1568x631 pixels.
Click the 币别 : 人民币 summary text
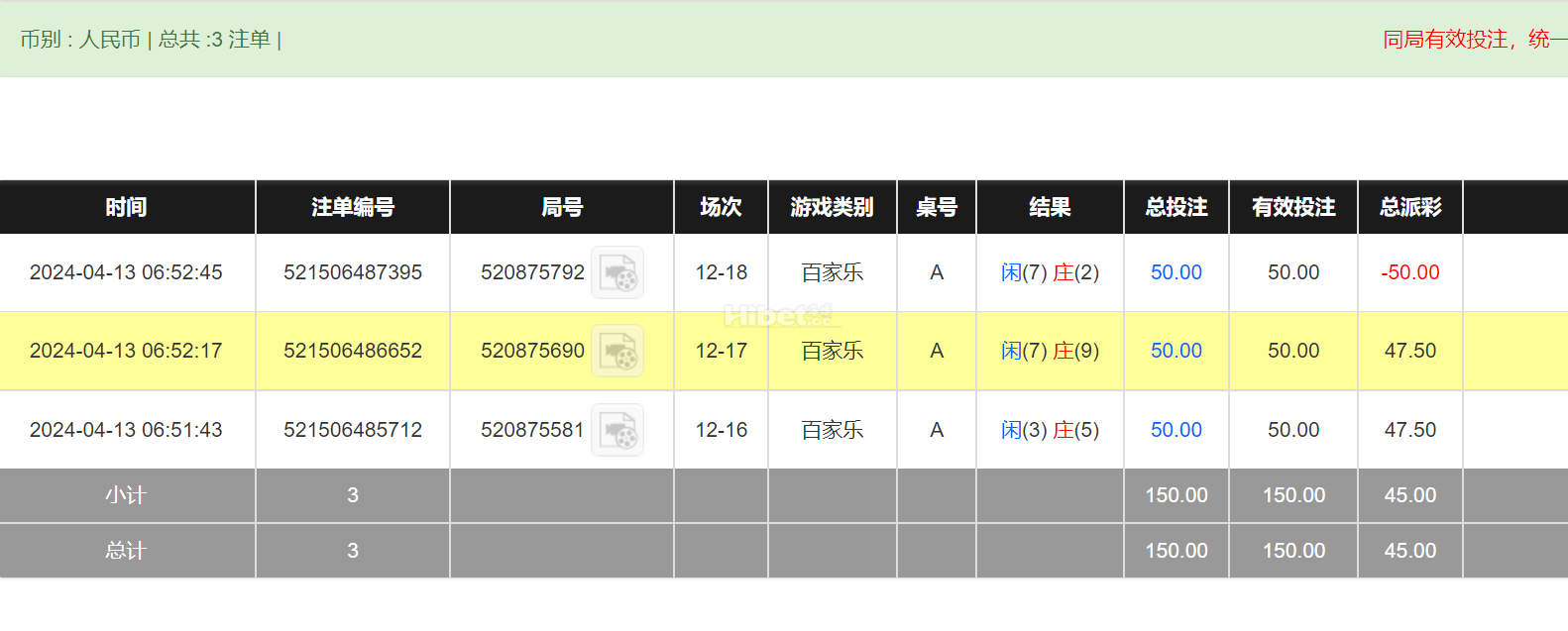tap(80, 40)
